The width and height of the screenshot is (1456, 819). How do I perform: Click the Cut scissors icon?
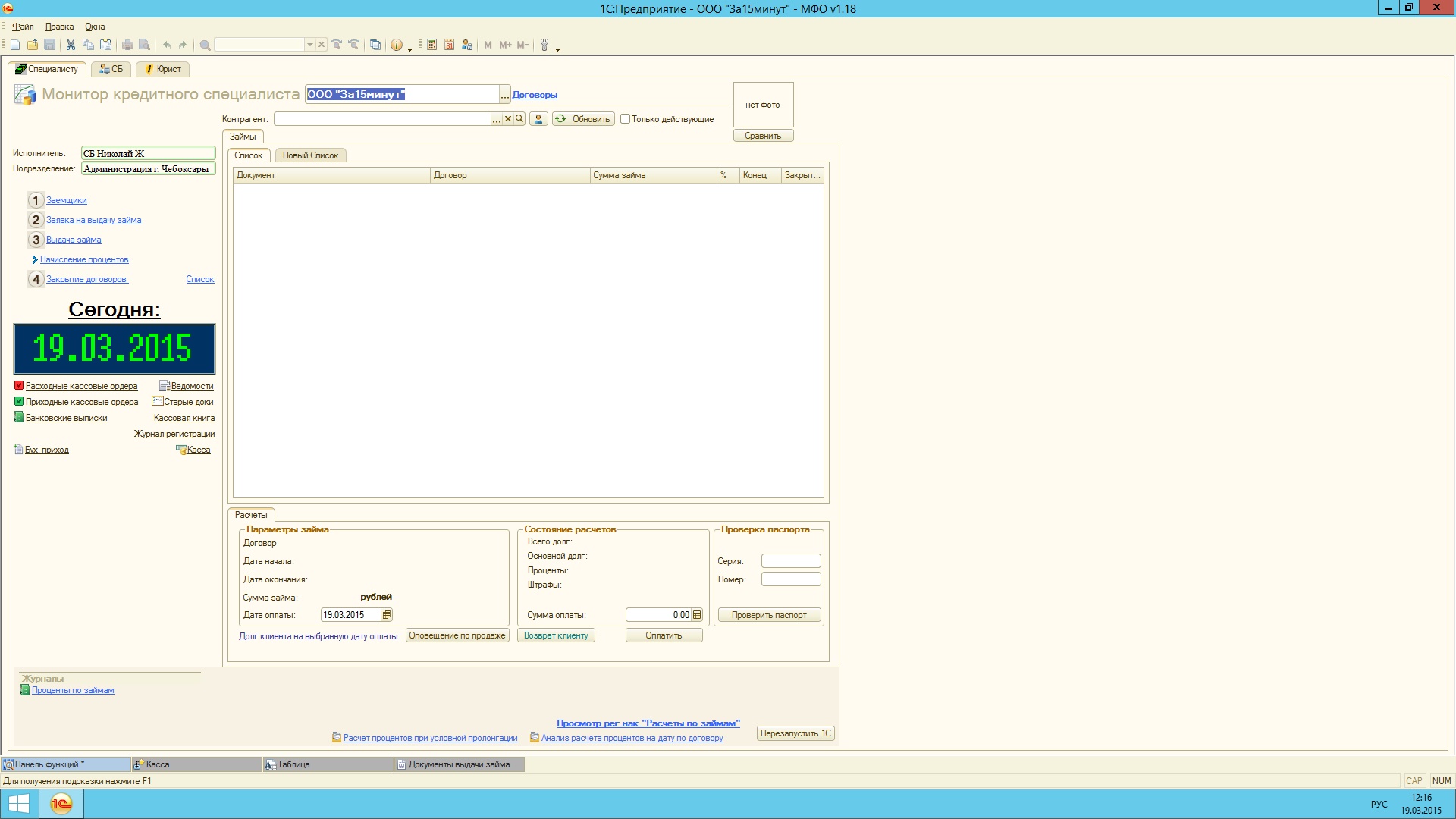coord(71,45)
